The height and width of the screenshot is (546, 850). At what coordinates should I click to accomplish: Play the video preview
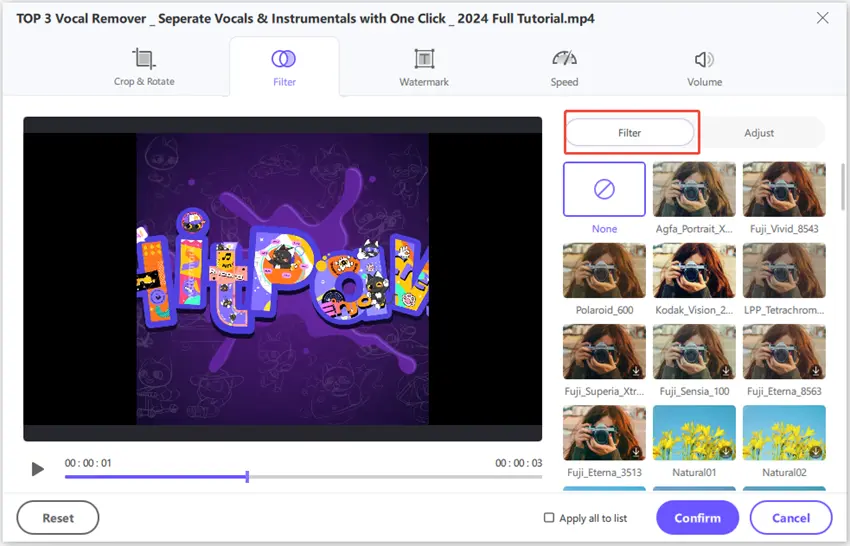pos(37,469)
